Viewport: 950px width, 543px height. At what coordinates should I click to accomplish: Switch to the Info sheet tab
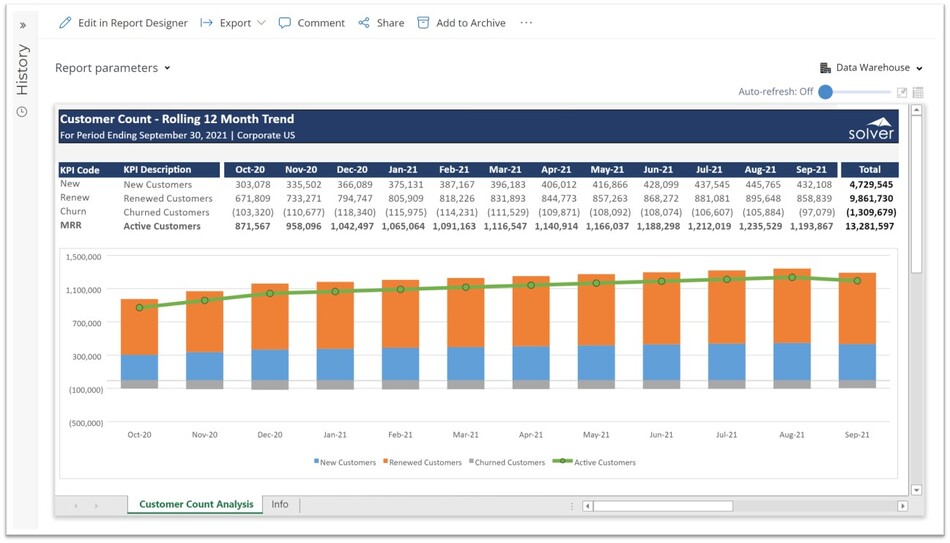tap(280, 505)
